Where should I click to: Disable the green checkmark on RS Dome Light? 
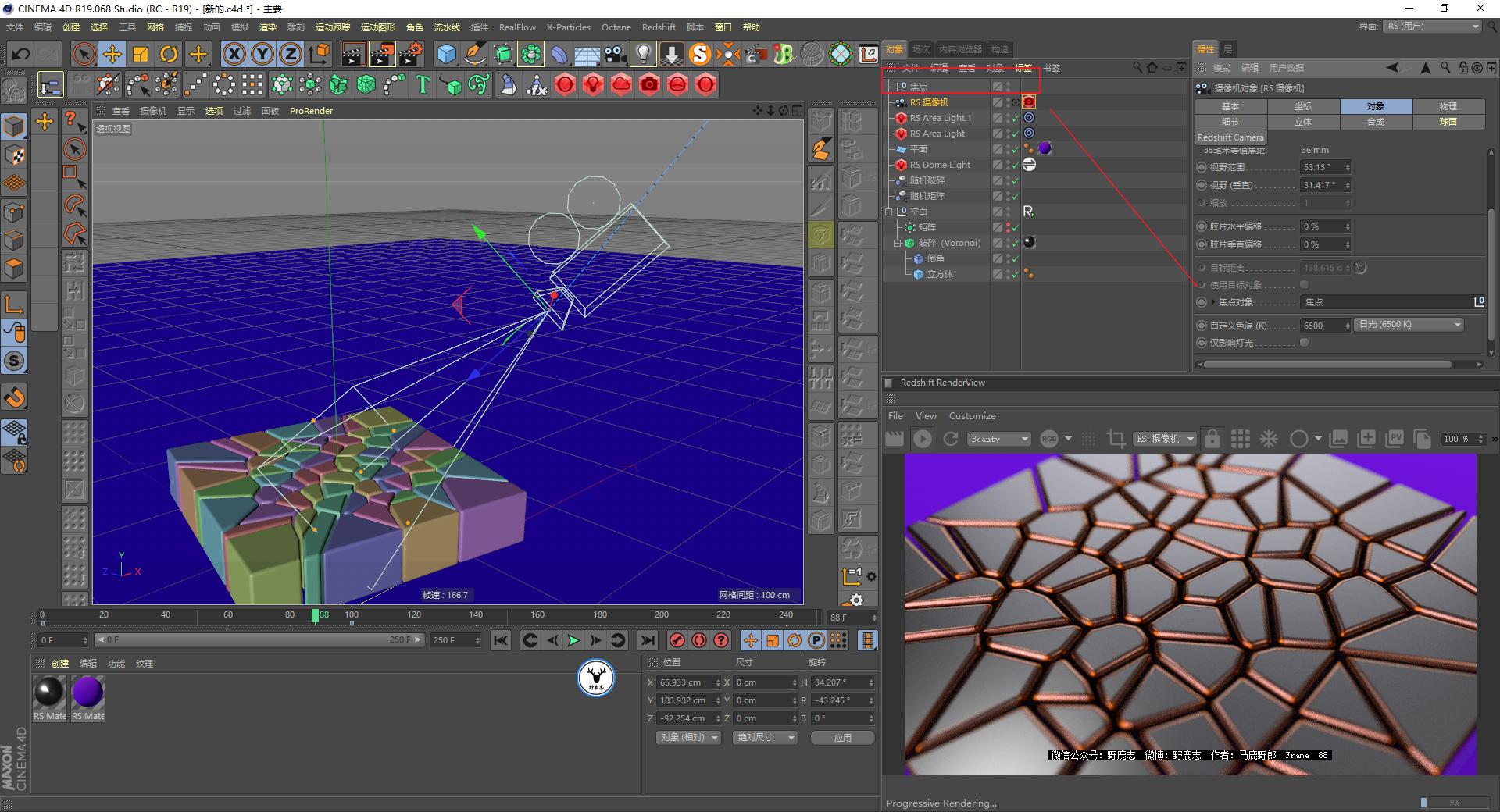tap(1016, 165)
